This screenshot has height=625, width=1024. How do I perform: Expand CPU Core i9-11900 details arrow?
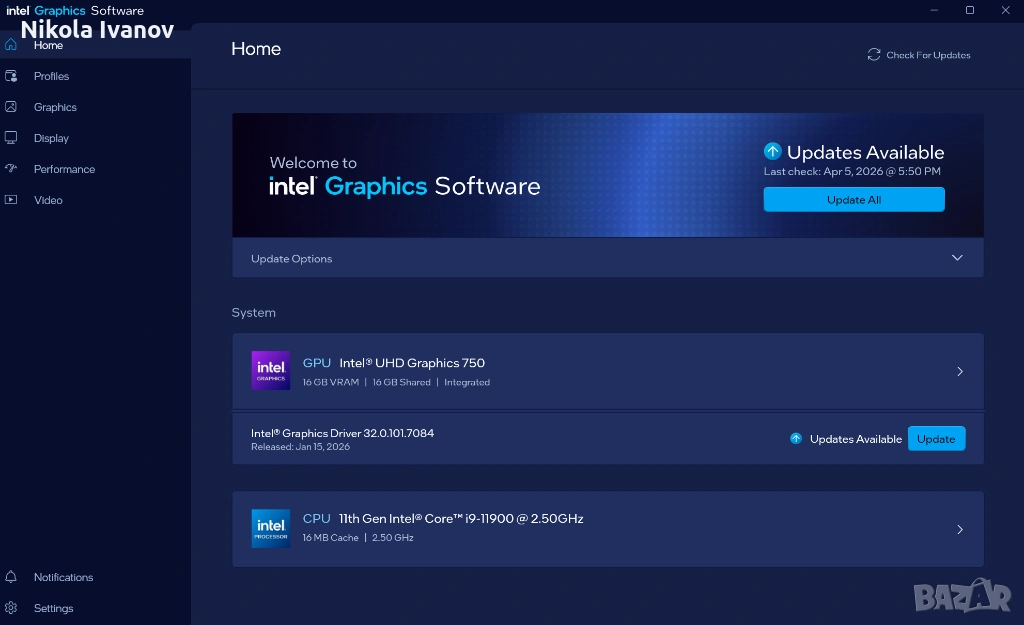(x=960, y=530)
